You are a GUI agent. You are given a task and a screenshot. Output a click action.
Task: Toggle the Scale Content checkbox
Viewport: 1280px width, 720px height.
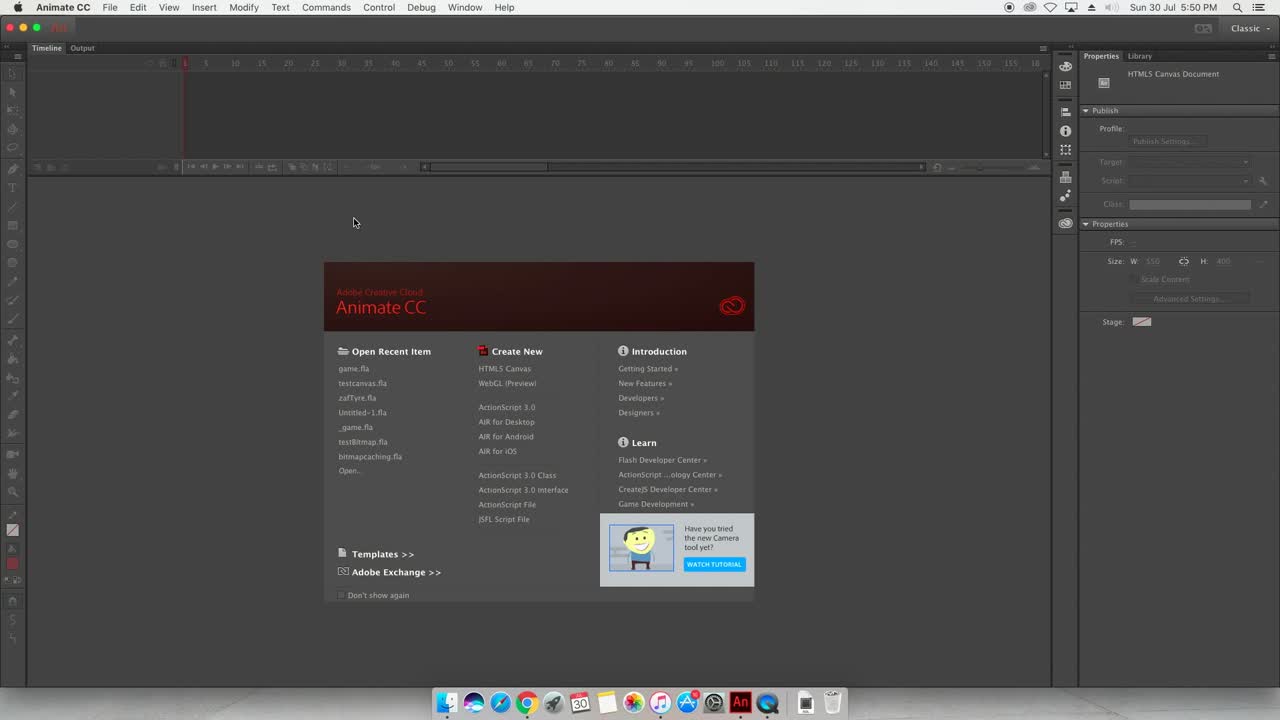(x=1133, y=279)
